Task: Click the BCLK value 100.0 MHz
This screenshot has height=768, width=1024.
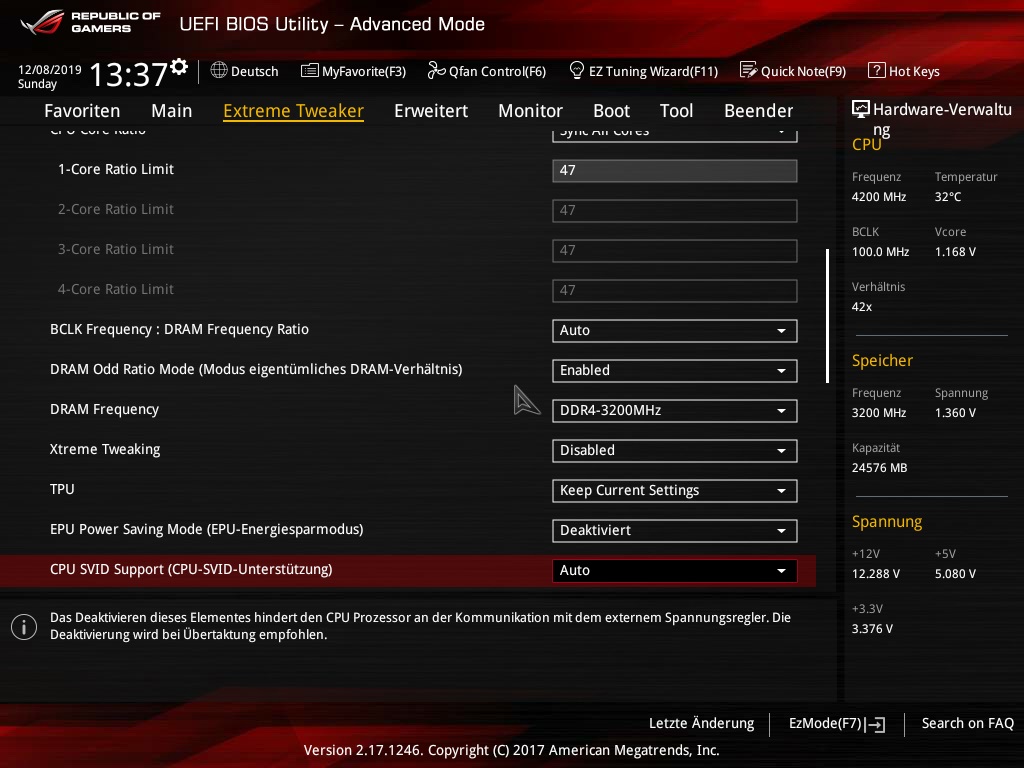Action: [880, 251]
